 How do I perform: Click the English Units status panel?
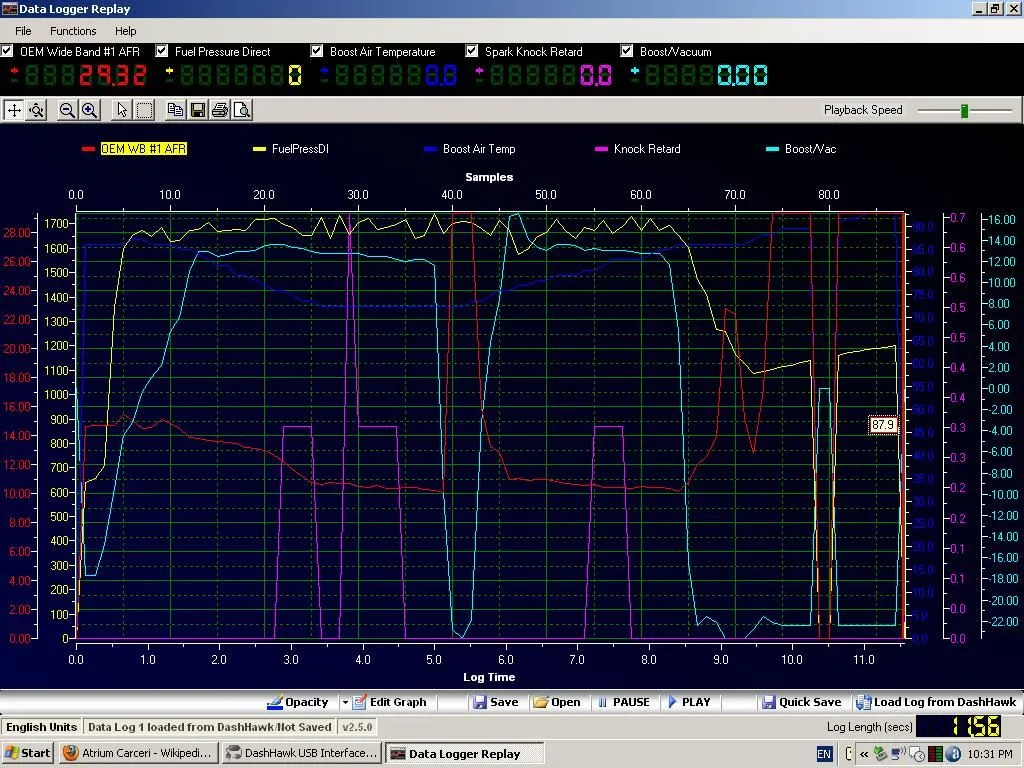(x=42, y=727)
